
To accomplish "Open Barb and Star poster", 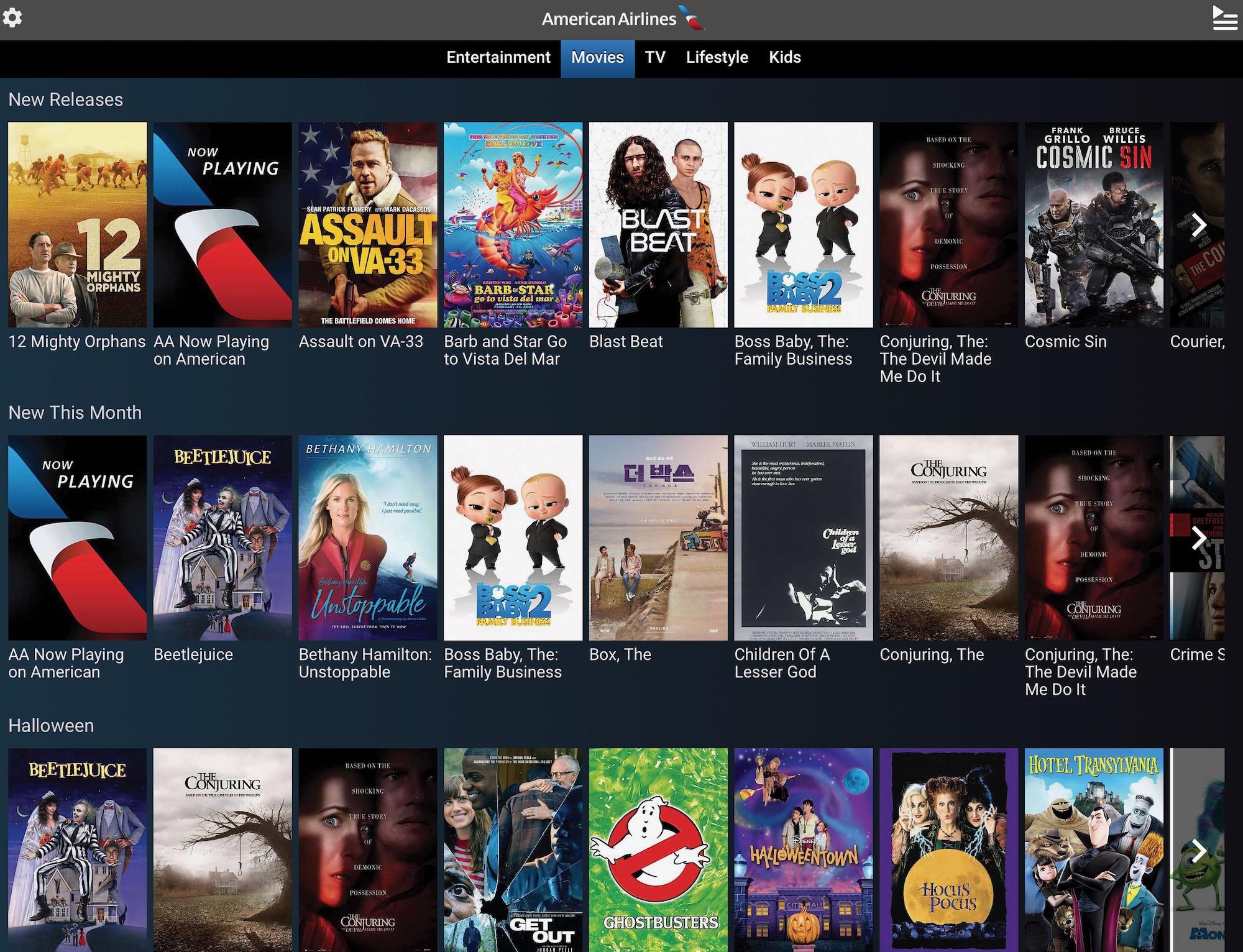I will coord(513,225).
